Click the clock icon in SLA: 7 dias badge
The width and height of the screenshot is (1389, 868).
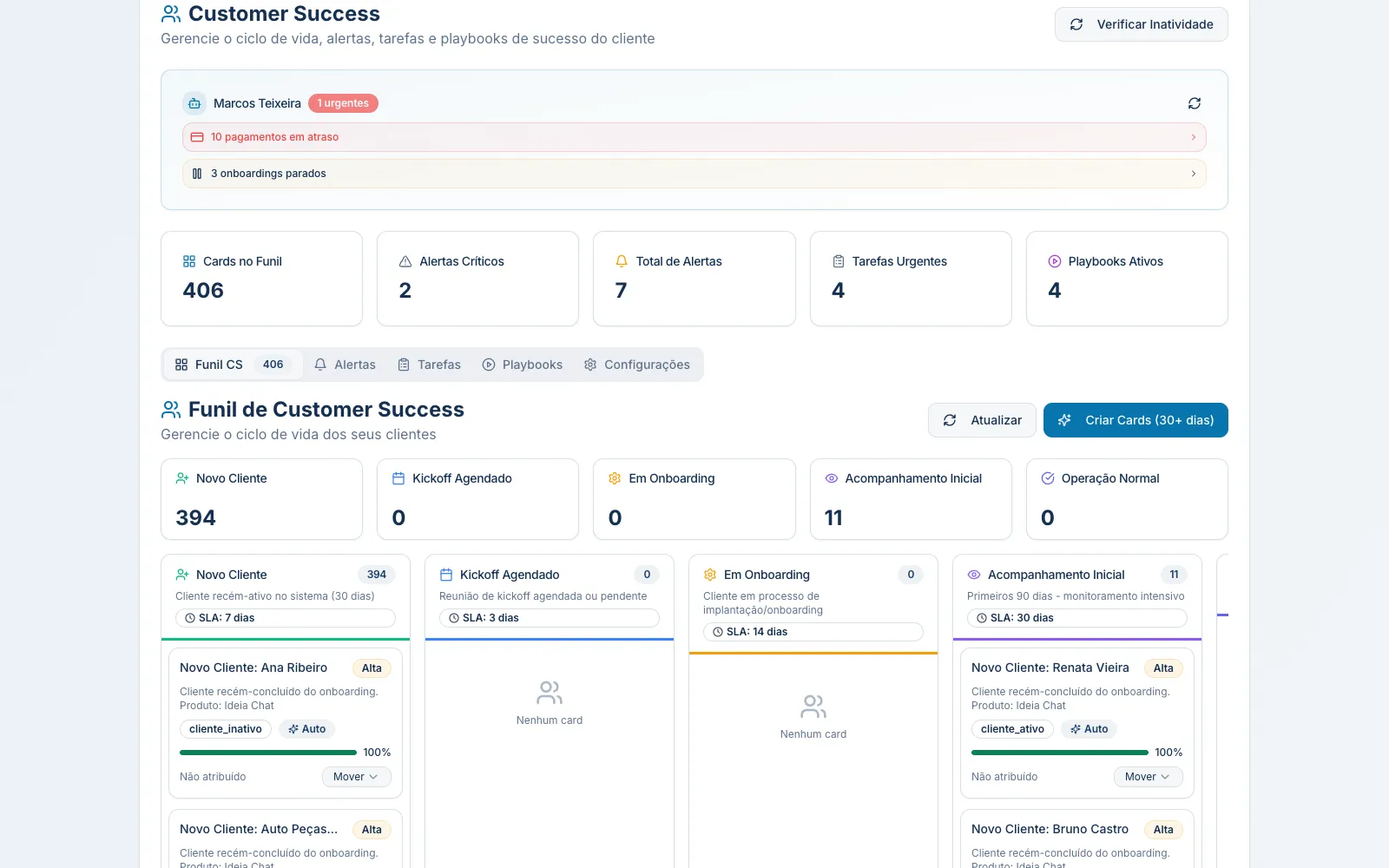click(x=190, y=618)
